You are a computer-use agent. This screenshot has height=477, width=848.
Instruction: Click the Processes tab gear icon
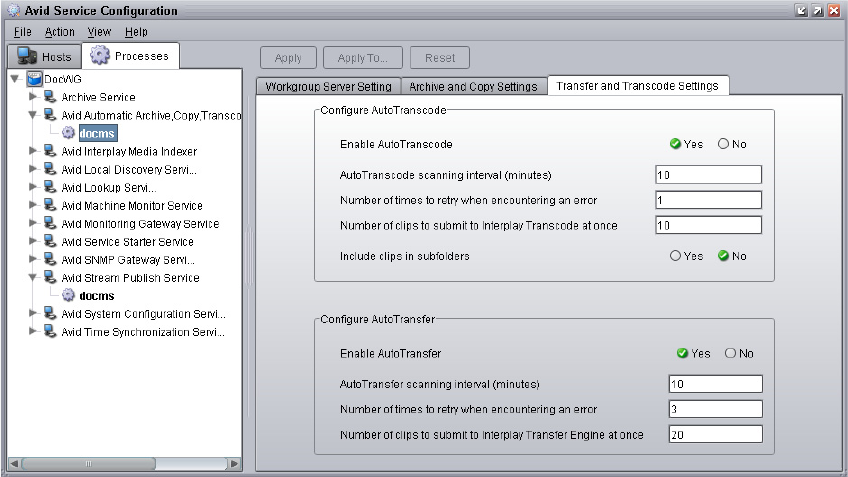point(100,55)
